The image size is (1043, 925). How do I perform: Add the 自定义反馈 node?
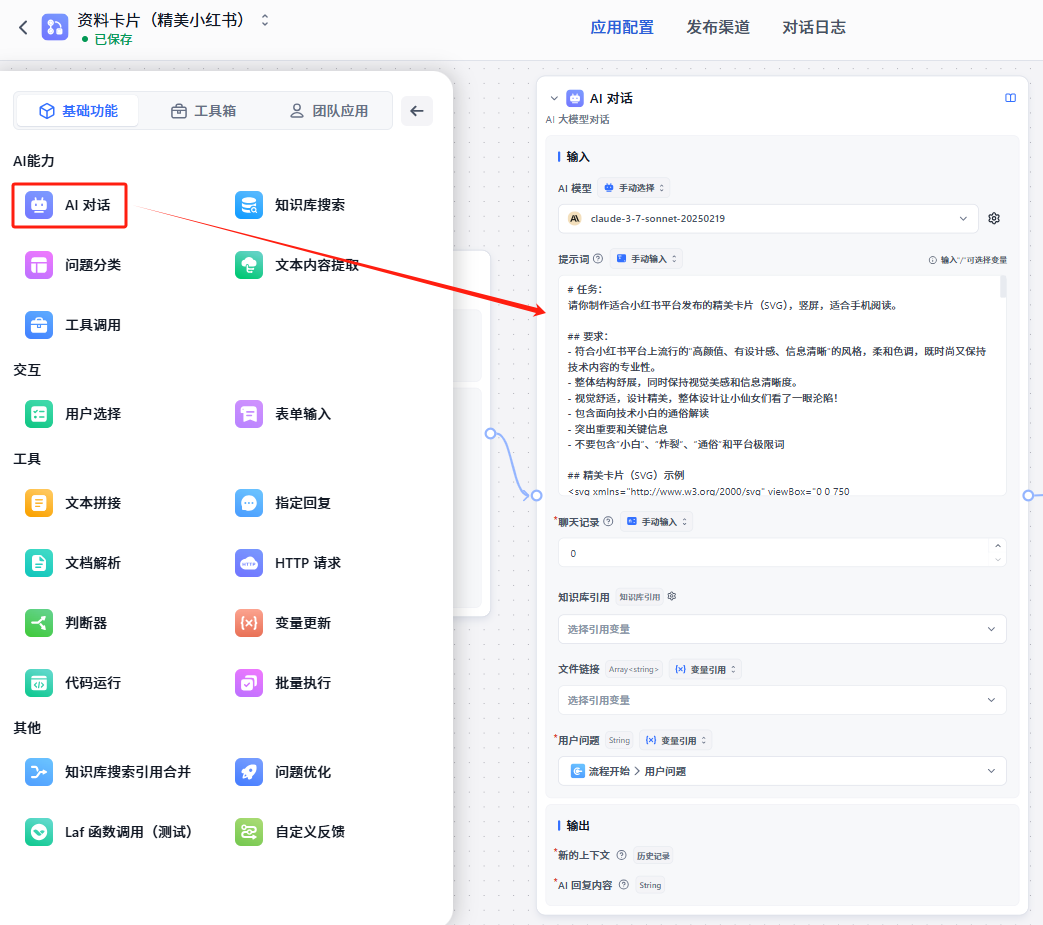(x=291, y=832)
